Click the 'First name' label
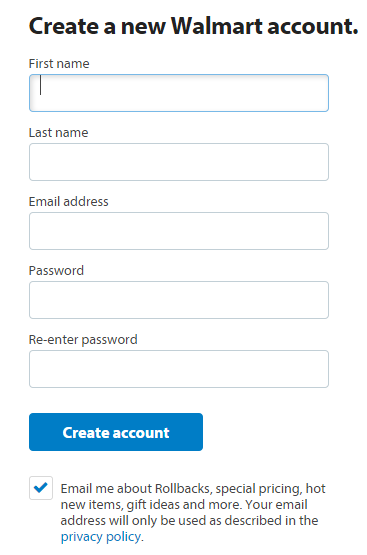 (59, 64)
